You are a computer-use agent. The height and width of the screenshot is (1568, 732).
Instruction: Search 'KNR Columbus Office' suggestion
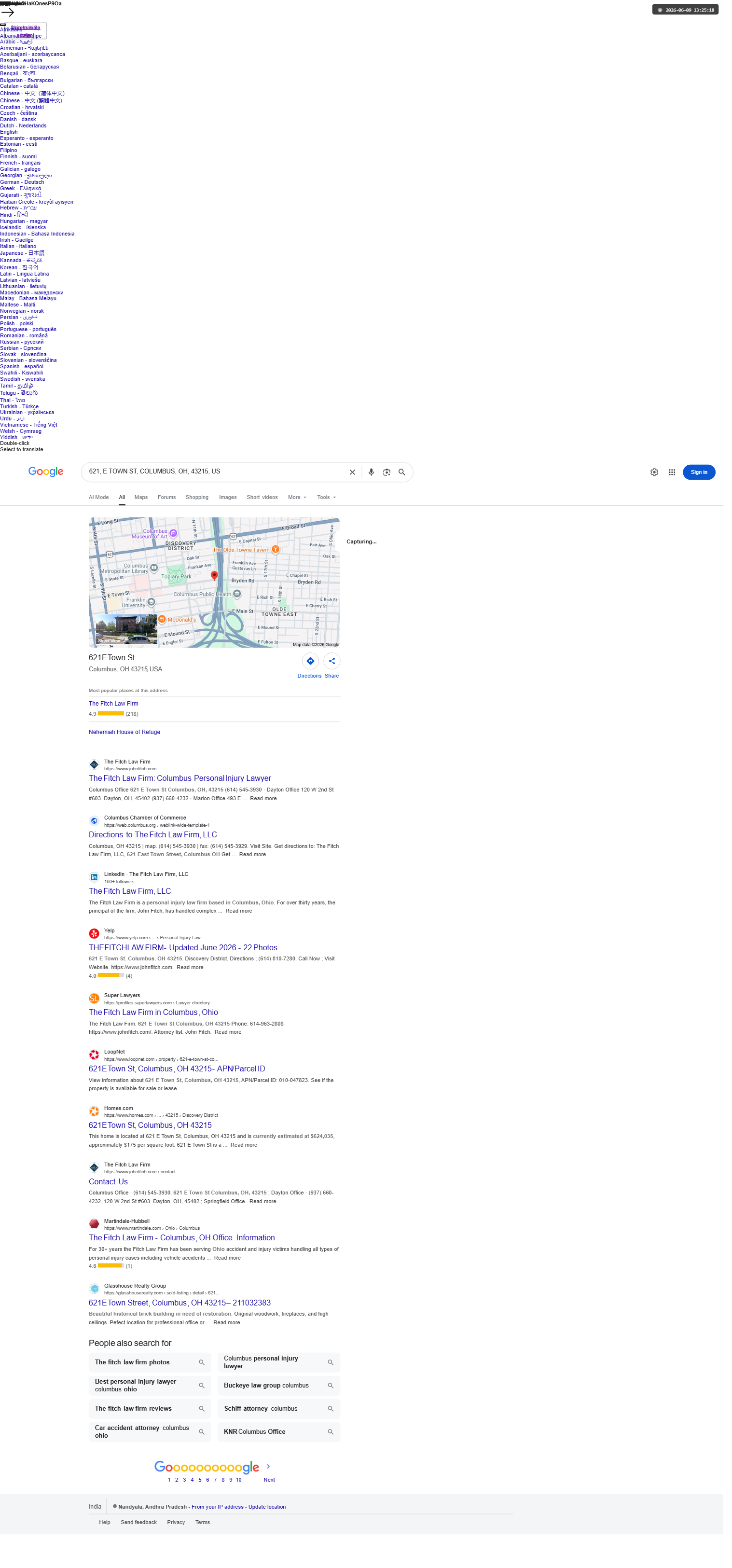tap(282, 1448)
